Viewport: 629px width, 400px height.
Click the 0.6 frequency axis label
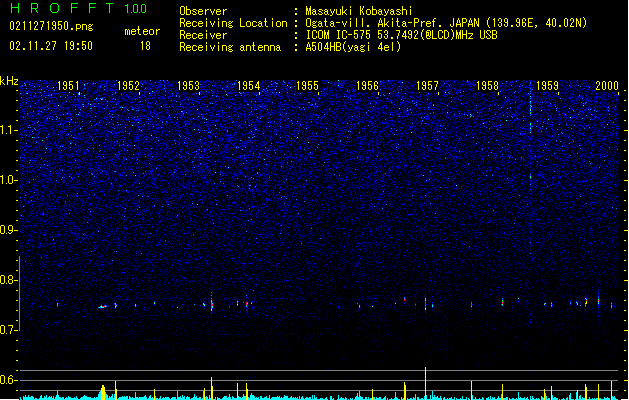(x=9, y=380)
